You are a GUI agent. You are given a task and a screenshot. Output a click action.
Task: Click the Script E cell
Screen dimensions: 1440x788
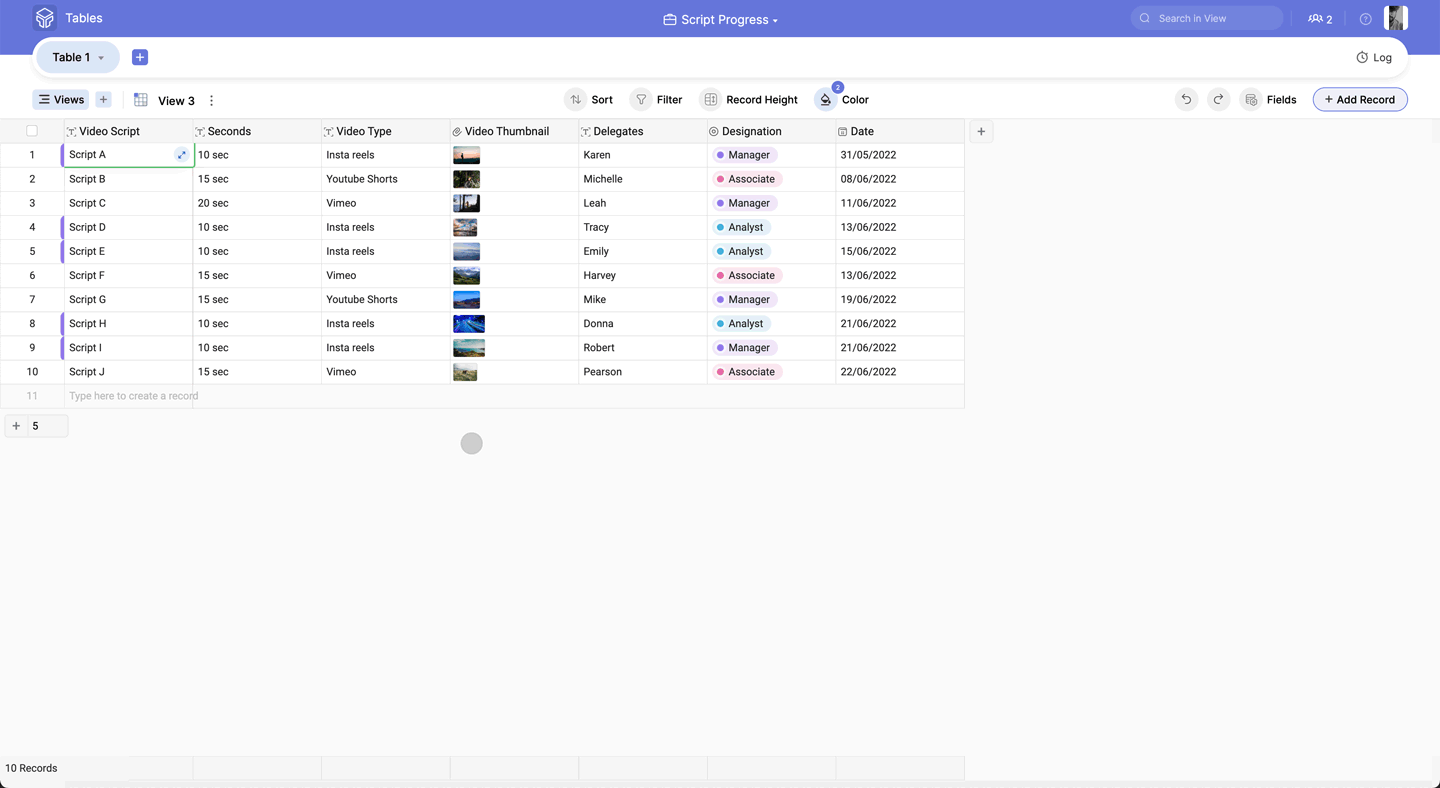(128, 251)
